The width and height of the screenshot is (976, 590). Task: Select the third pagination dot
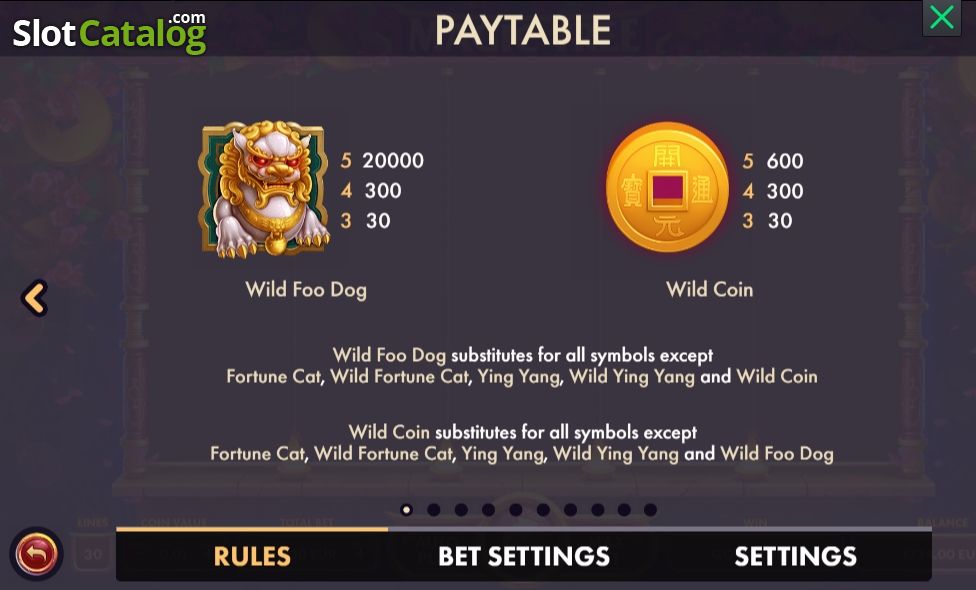pos(461,510)
